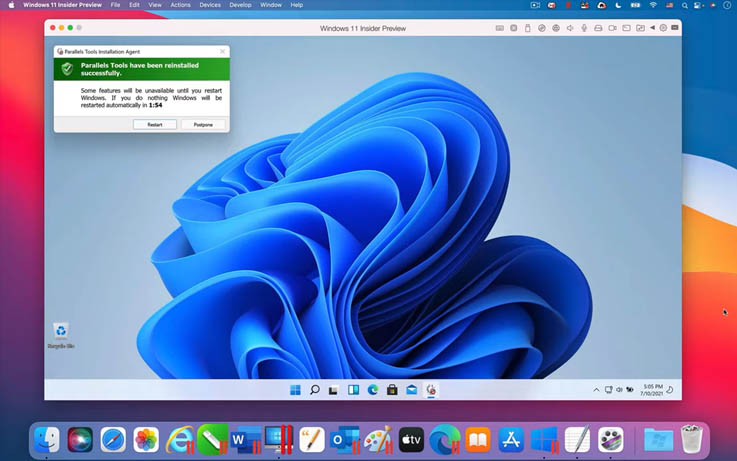Toggle Do Not Disturb moon in menu bar

click(x=619, y=5)
